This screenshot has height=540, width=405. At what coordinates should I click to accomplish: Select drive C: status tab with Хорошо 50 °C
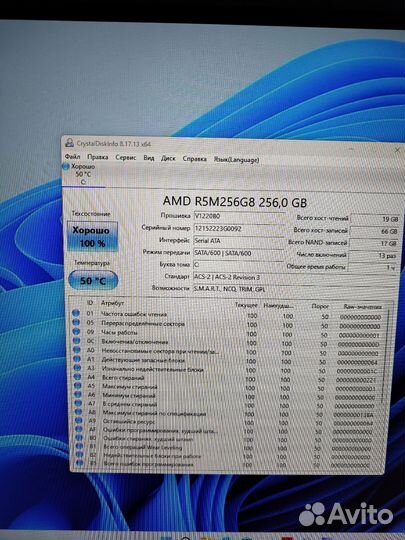pyautogui.click(x=82, y=174)
